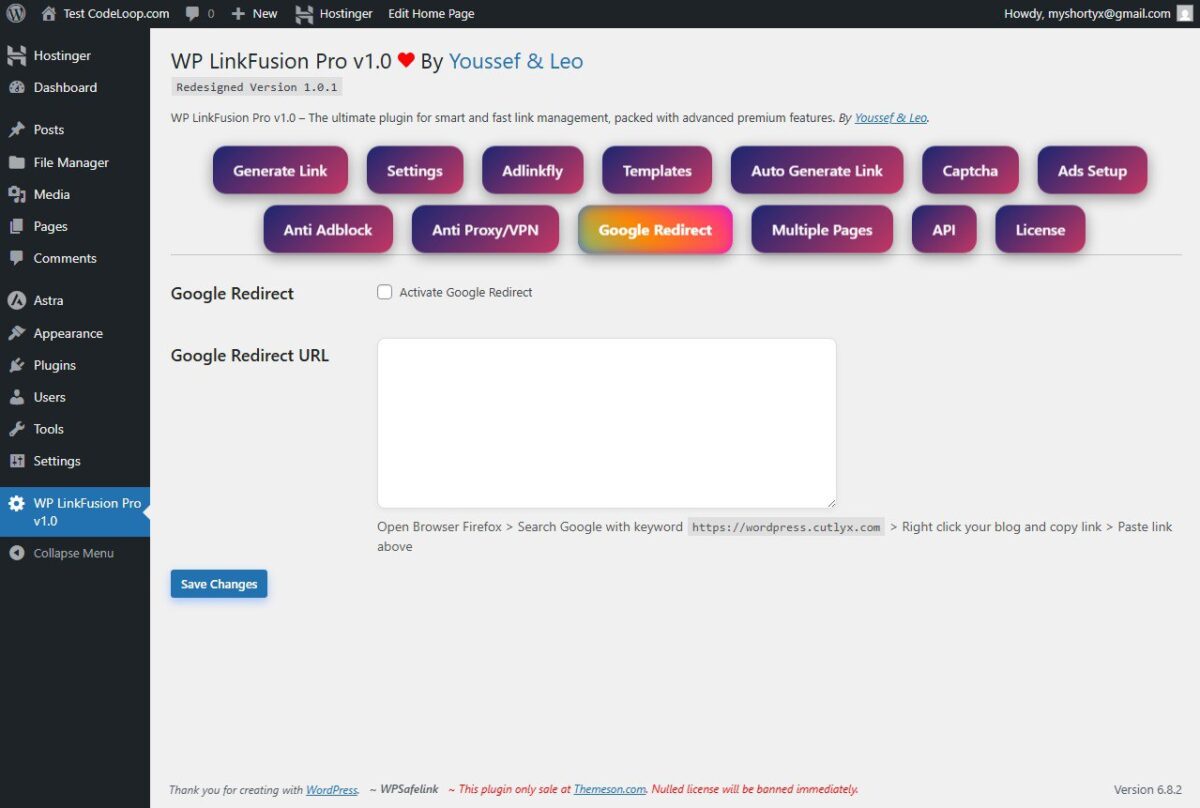Switch to the Anti Adblock tab
This screenshot has height=808, width=1200.
[x=328, y=229]
